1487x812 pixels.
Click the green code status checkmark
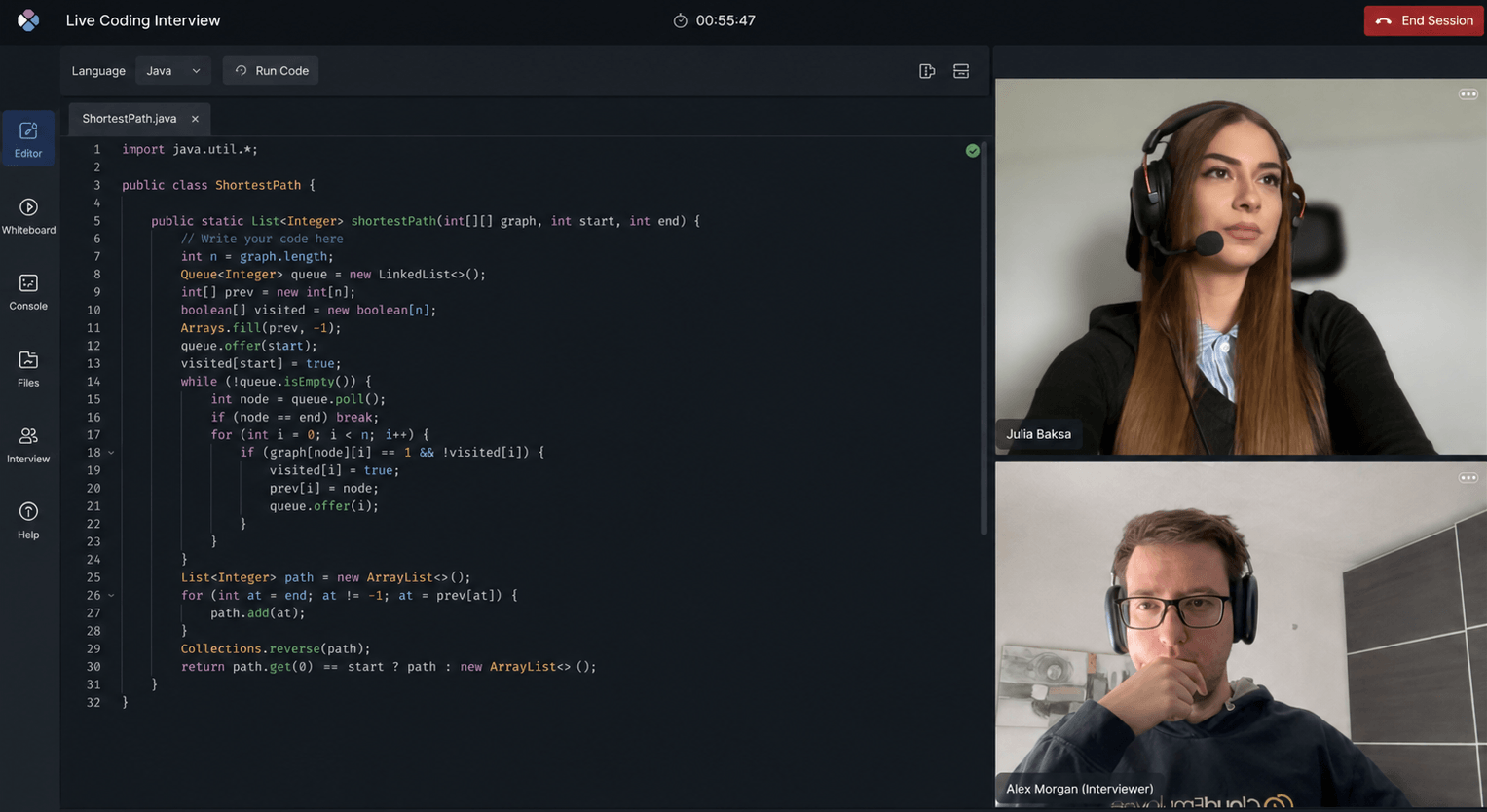coord(972,151)
